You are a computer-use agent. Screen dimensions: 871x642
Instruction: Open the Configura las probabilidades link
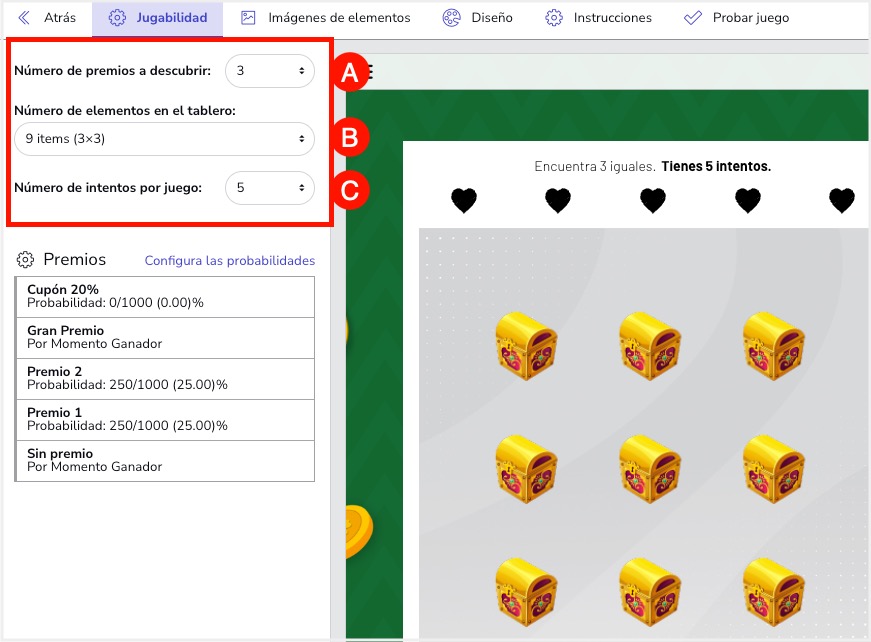229,260
